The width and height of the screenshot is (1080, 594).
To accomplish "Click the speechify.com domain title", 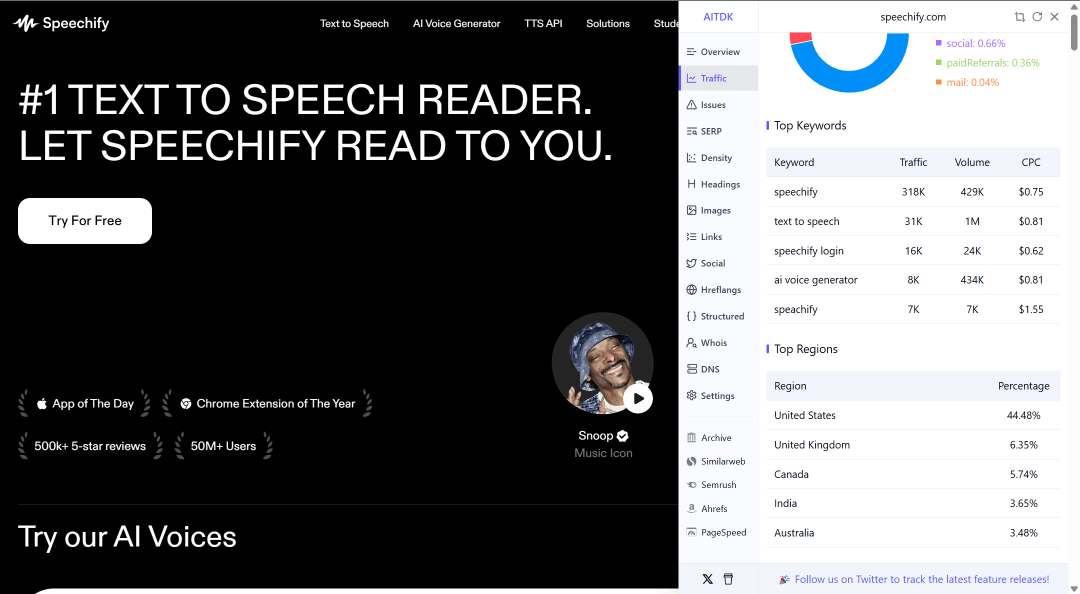I will [x=913, y=17].
